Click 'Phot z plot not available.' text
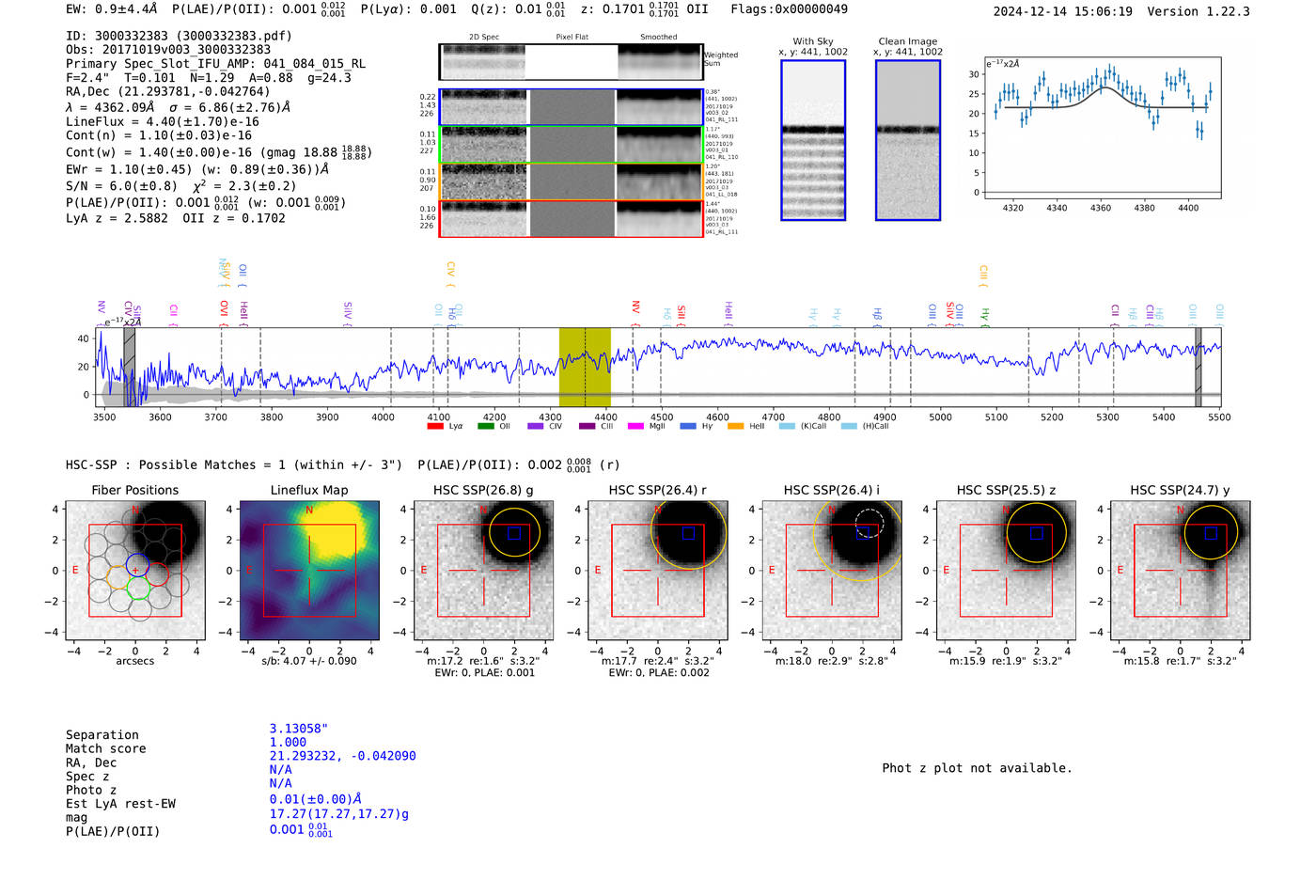1316x896 pixels. [x=977, y=768]
